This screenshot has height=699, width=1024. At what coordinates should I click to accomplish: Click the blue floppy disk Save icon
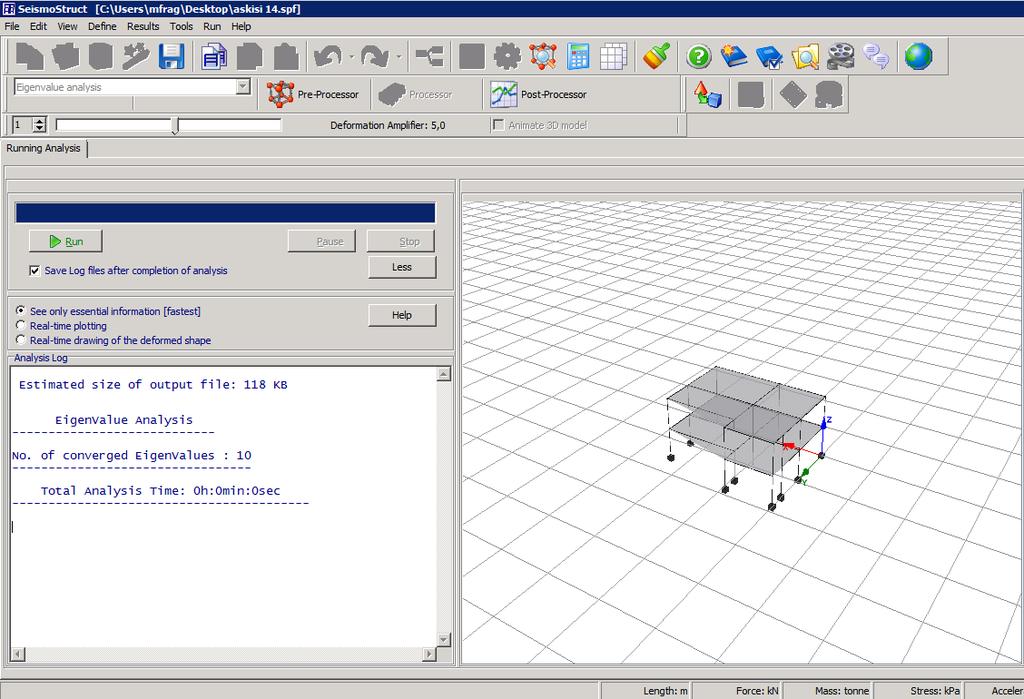point(171,56)
